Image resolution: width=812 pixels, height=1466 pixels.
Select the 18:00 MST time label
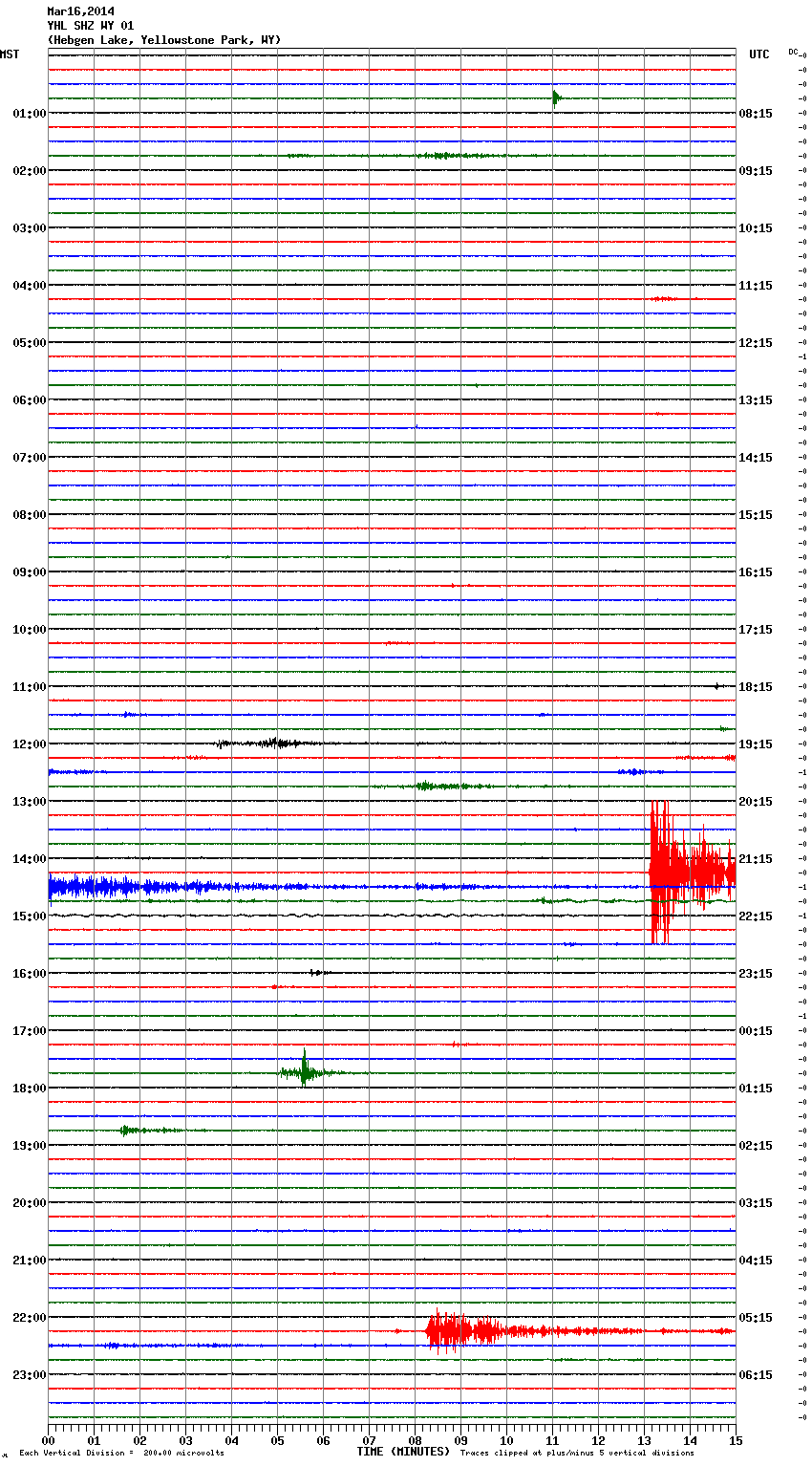[x=30, y=1089]
